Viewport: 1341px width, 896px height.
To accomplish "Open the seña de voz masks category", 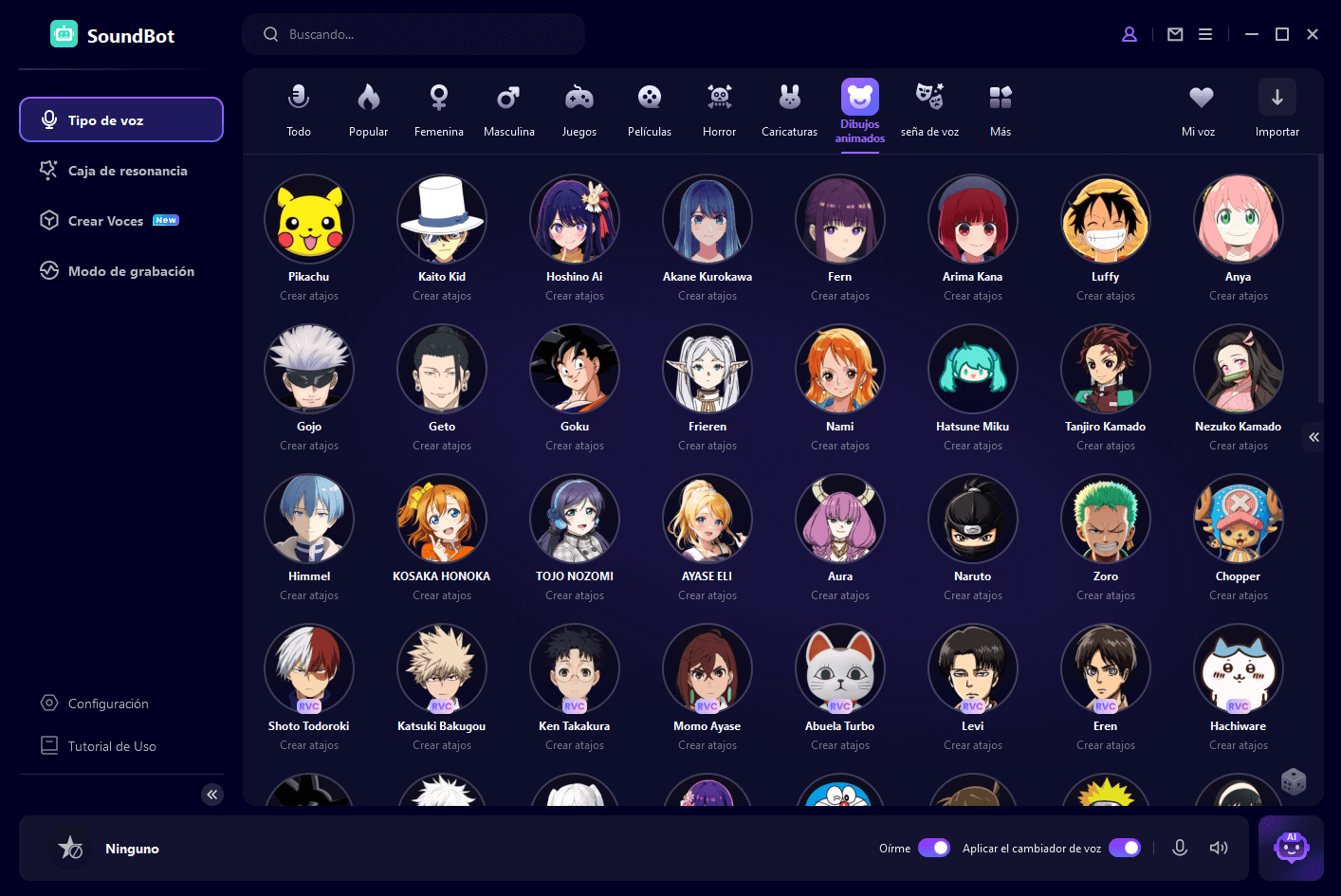I will [x=930, y=109].
